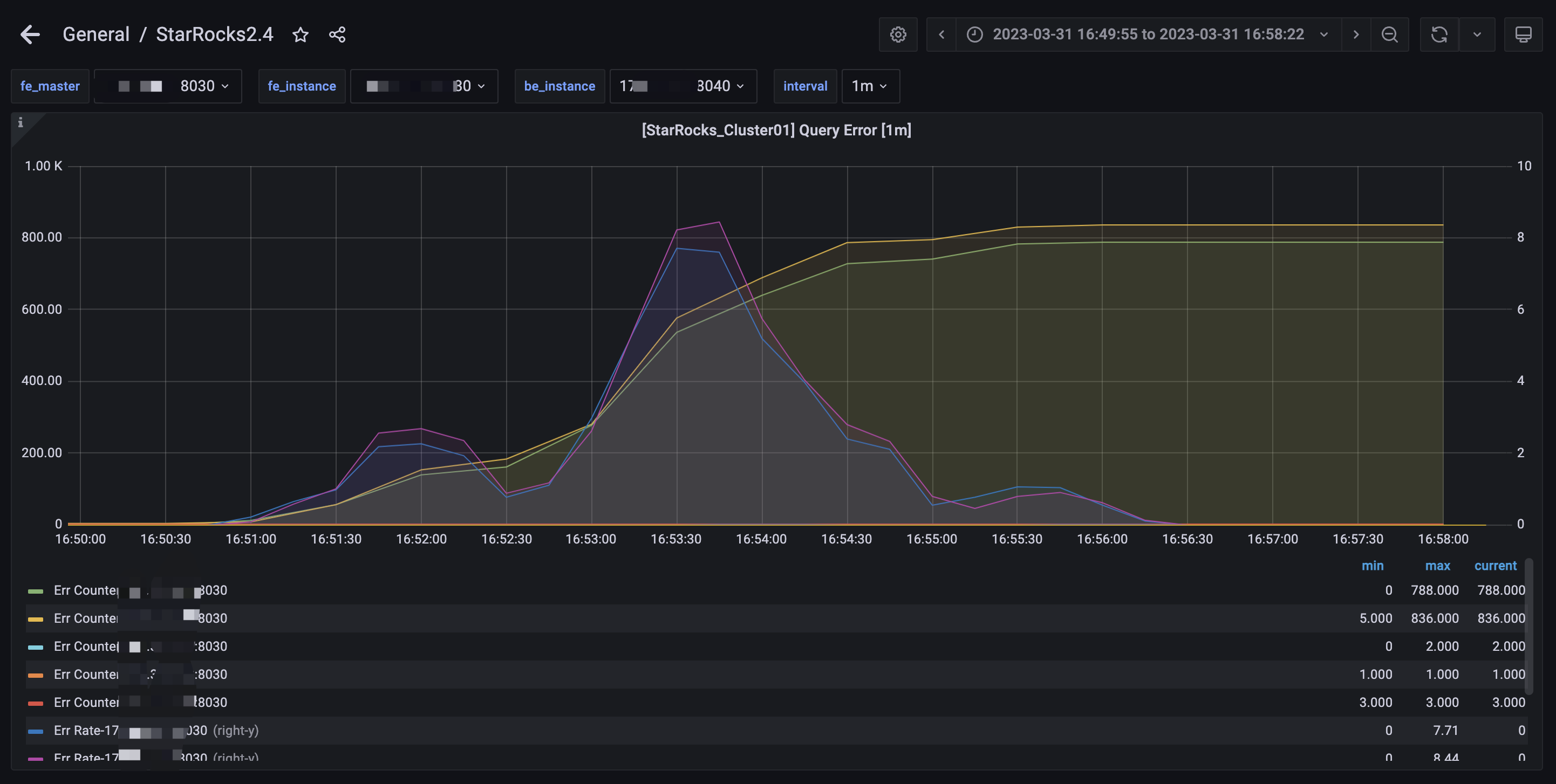This screenshot has height=784, width=1556.
Task: Sort legend by max column
Action: point(1437,566)
